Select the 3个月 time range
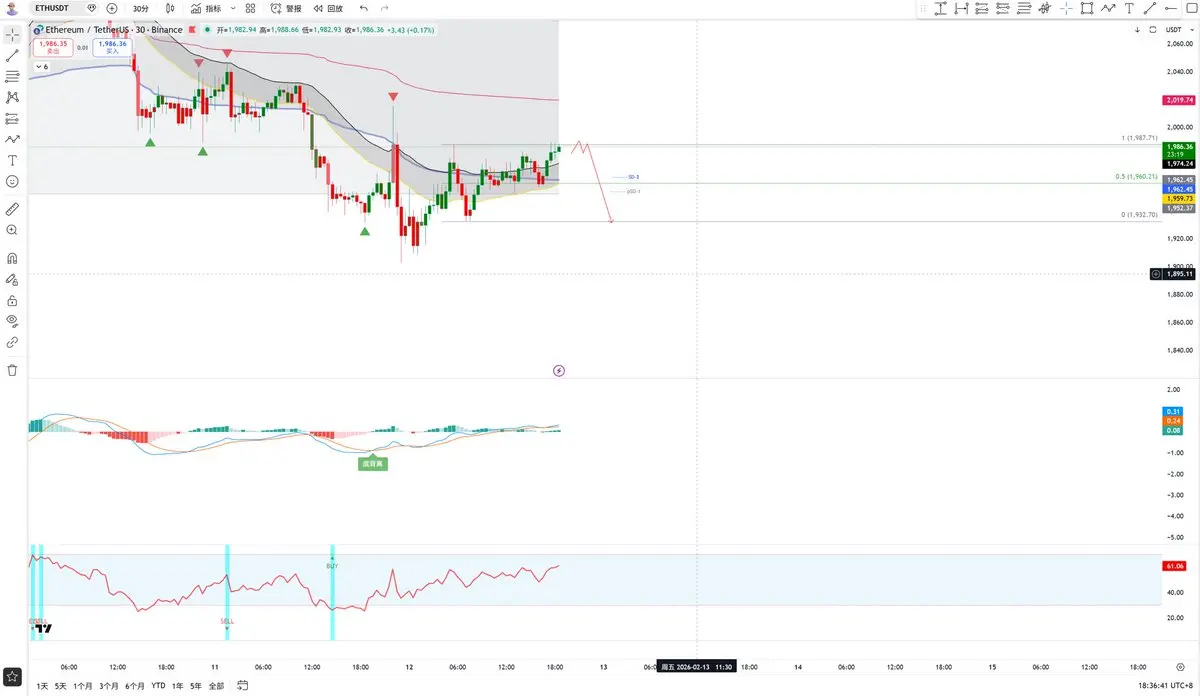Screen dimensions: 1200x696 109,686
